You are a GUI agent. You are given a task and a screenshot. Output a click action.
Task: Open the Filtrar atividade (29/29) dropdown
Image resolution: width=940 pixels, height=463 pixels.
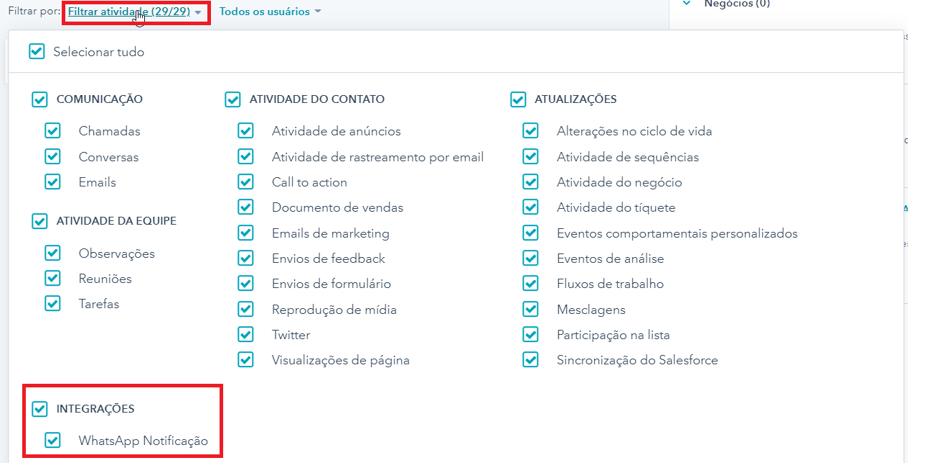coord(135,11)
